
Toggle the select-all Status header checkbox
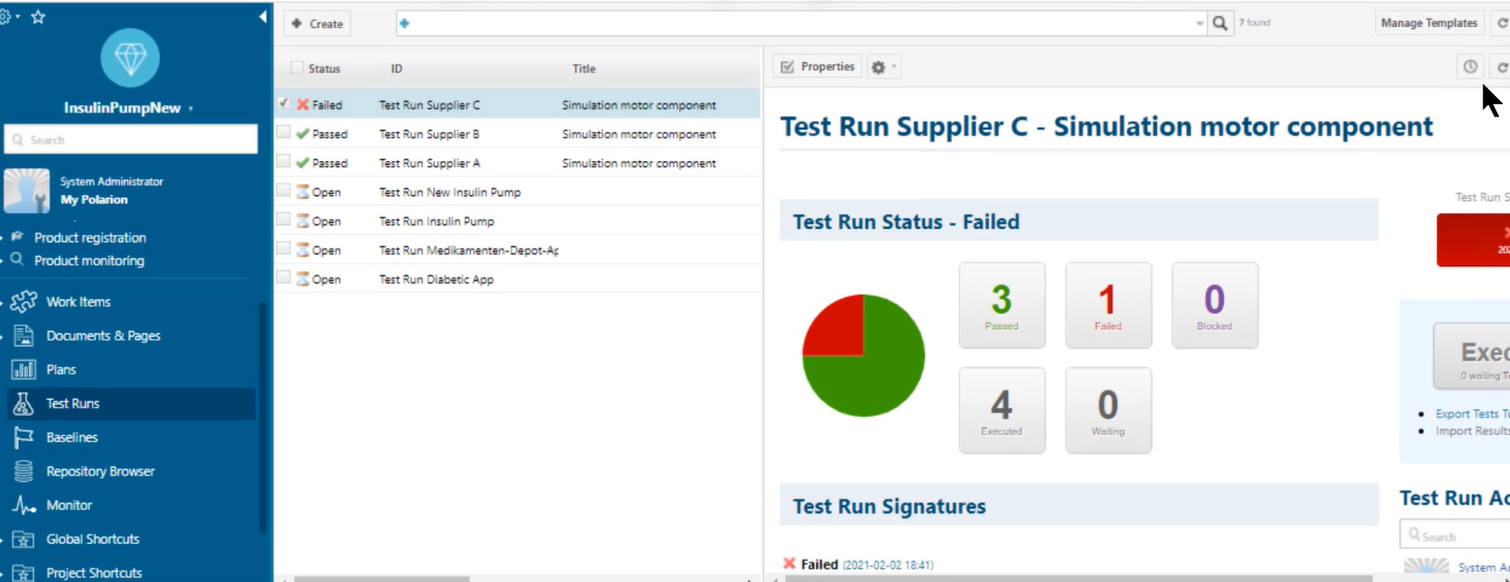297,69
